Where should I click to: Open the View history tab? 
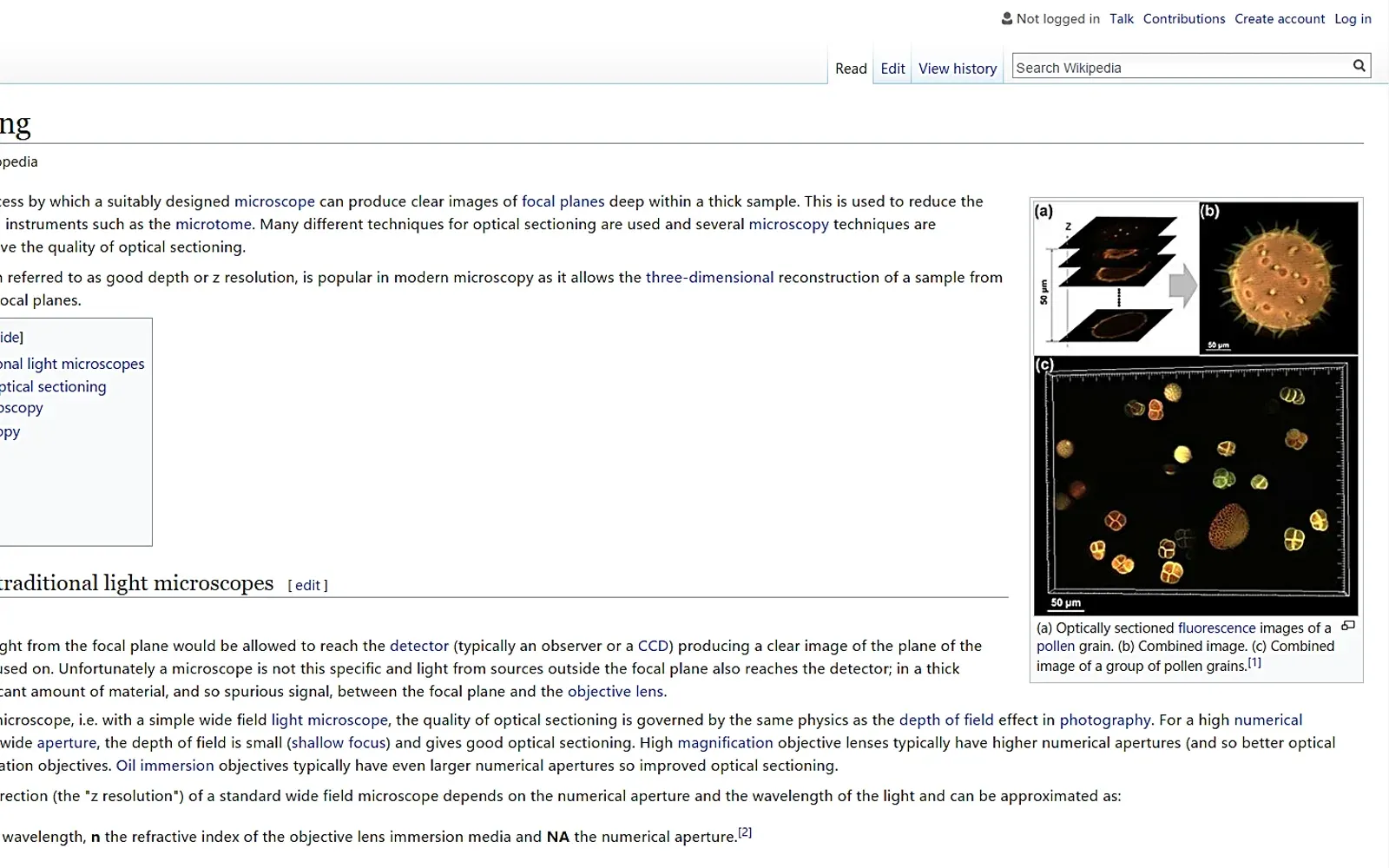click(958, 69)
